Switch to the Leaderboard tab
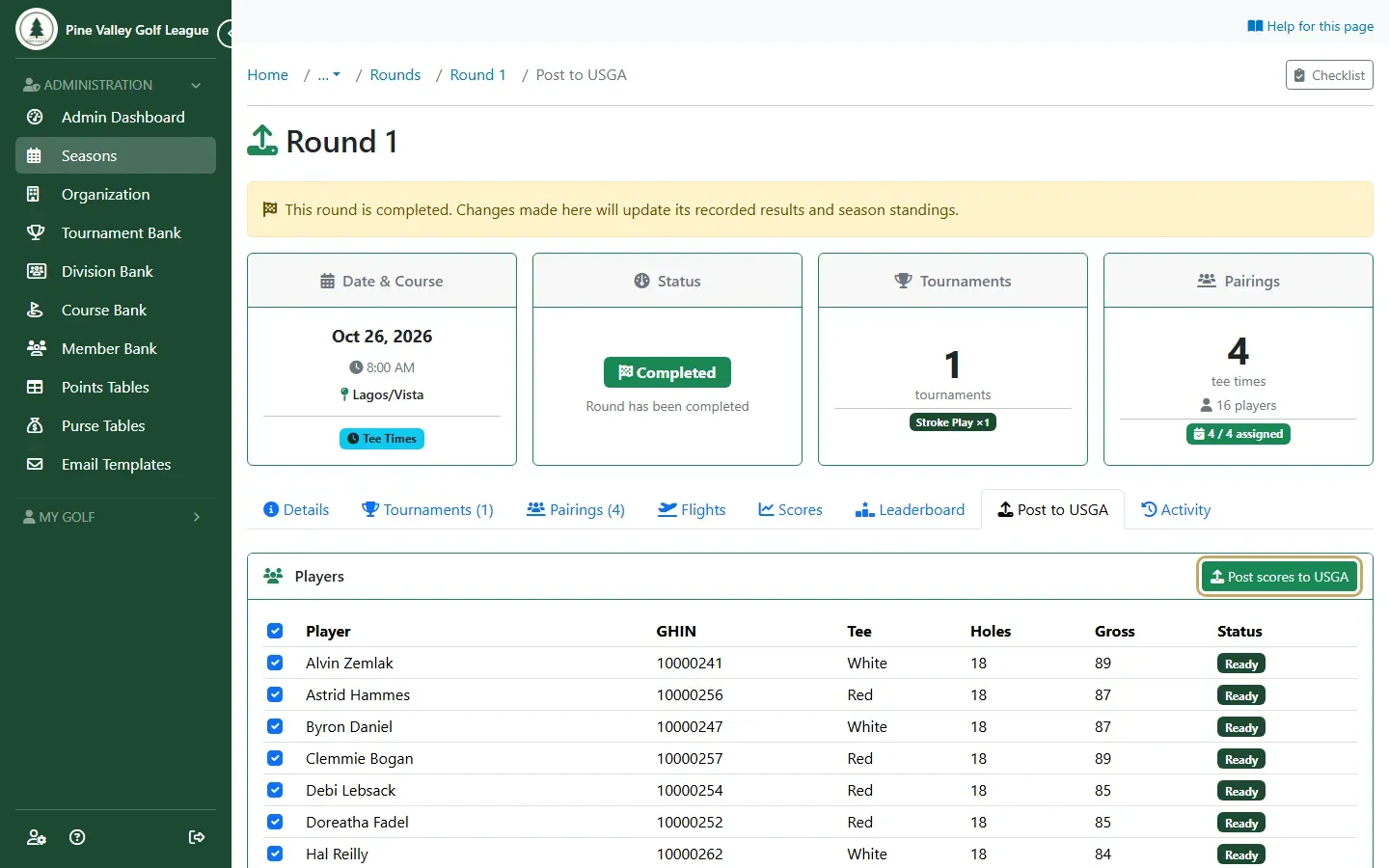The height and width of the screenshot is (868, 1389). 910,509
